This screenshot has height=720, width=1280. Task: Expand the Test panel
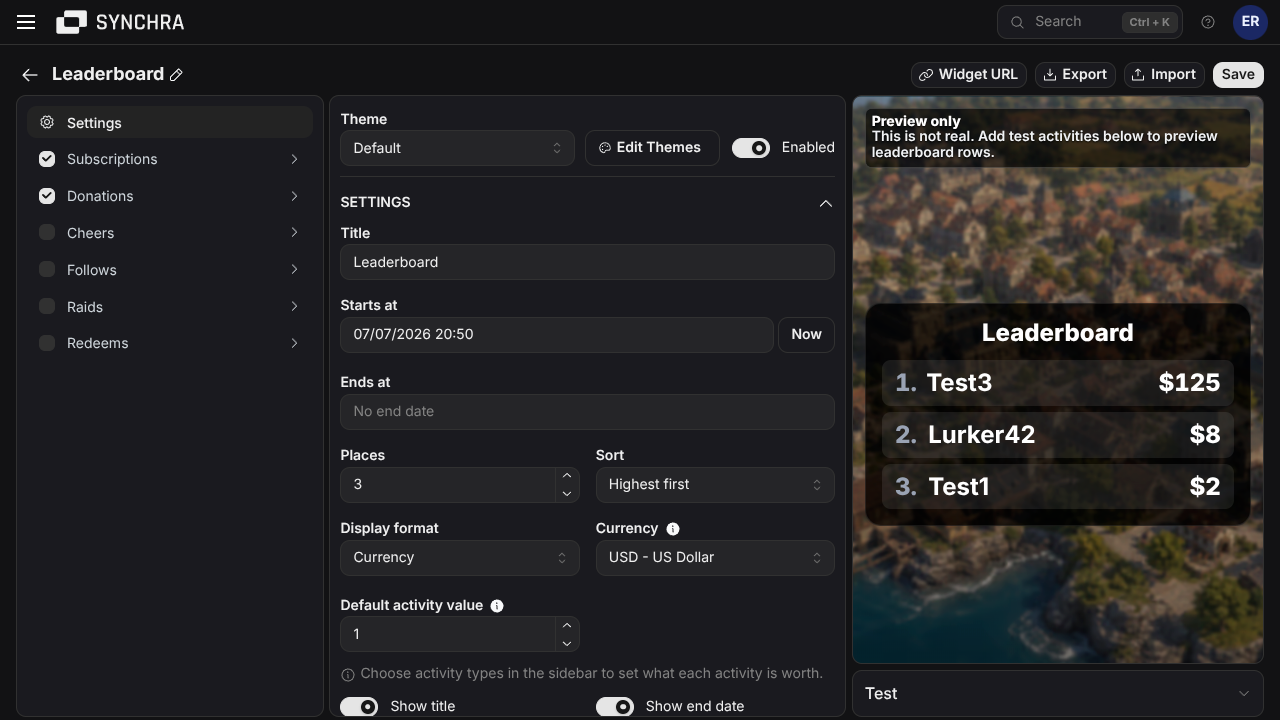[x=1058, y=694]
